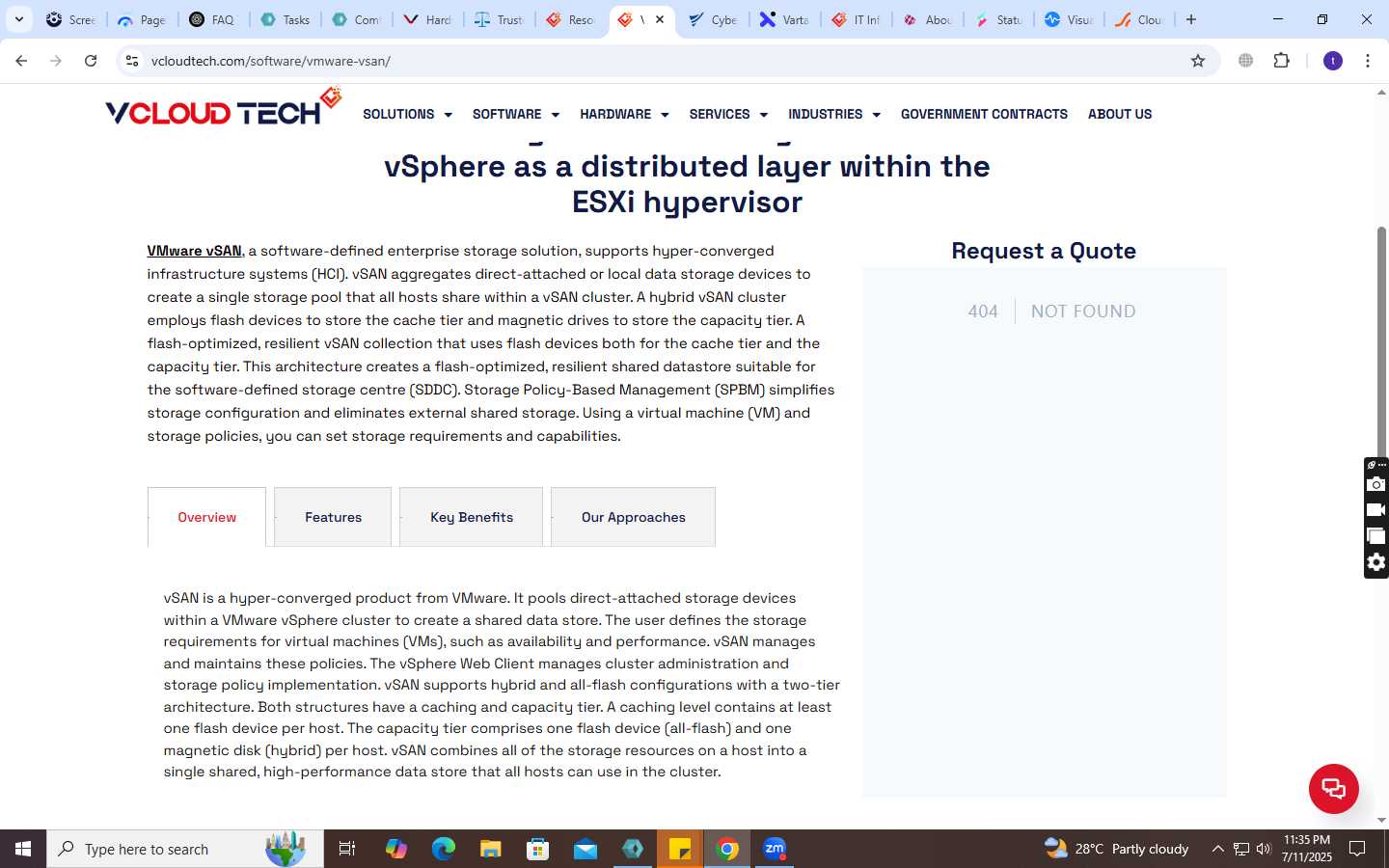Open the tab search dropdown arrow
1389x868 pixels.
(18, 19)
